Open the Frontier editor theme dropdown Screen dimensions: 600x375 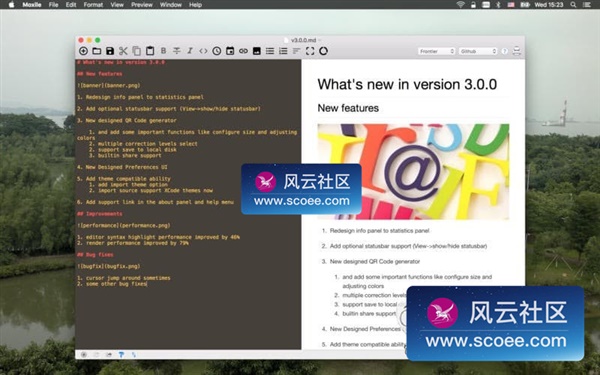click(436, 51)
